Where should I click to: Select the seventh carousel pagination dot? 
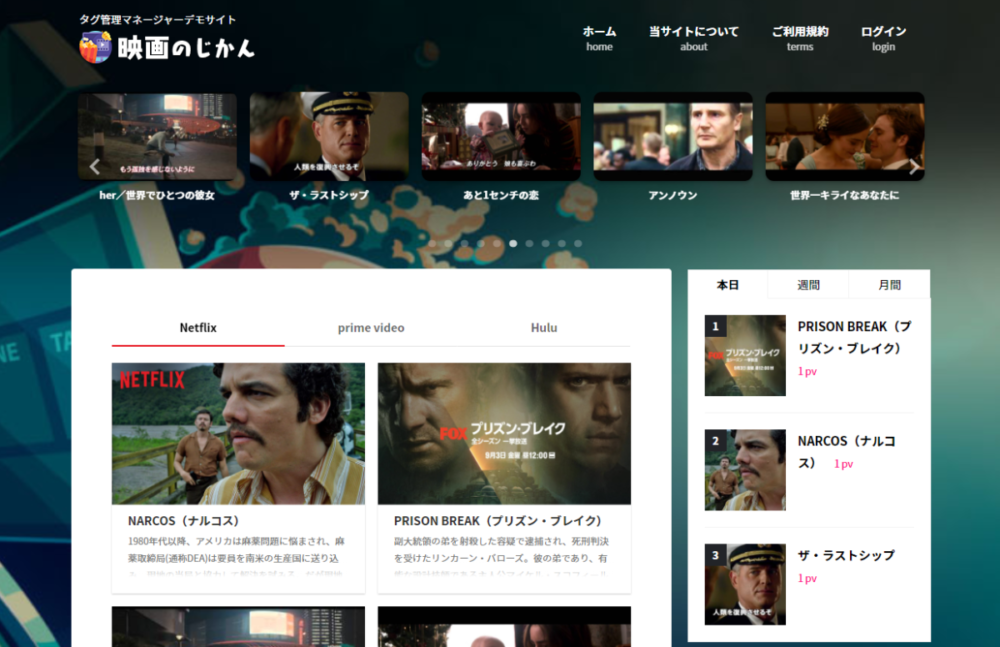pyautogui.click(x=529, y=244)
